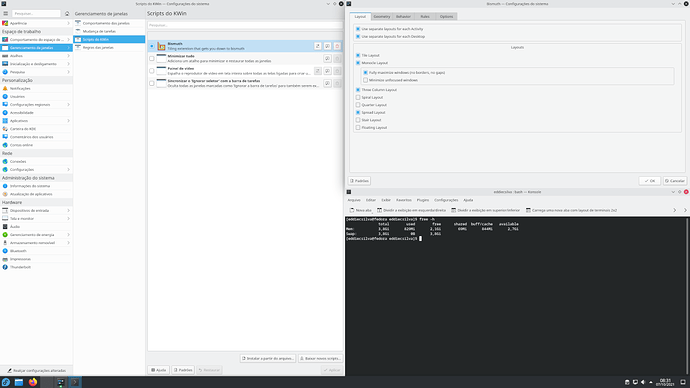
Task: Show info about Sincronizar 'Ignorar seletor' script
Action: (327, 83)
